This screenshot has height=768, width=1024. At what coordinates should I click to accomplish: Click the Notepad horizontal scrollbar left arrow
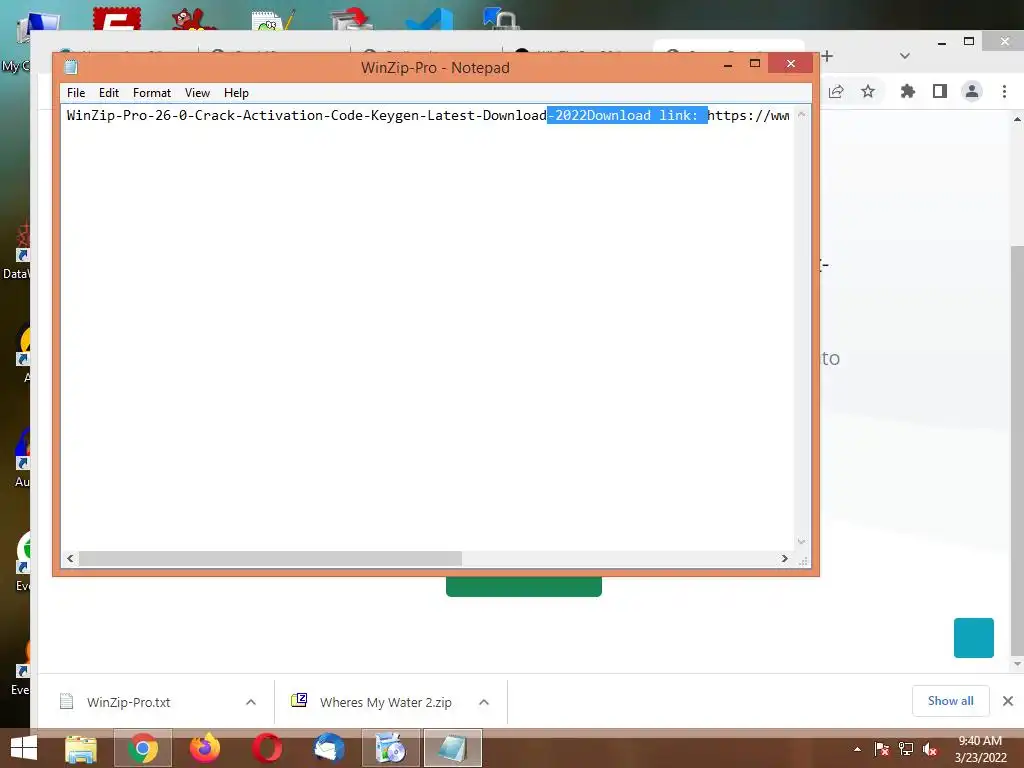[71, 558]
